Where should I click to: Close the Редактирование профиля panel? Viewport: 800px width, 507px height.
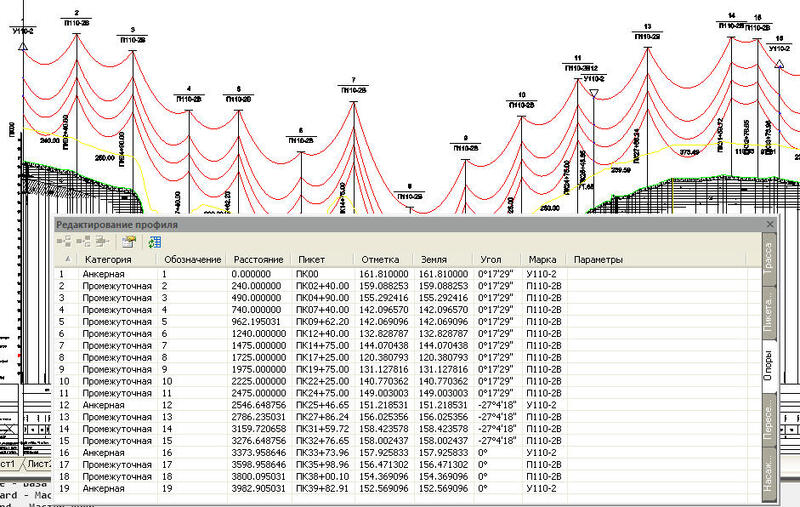[770, 224]
